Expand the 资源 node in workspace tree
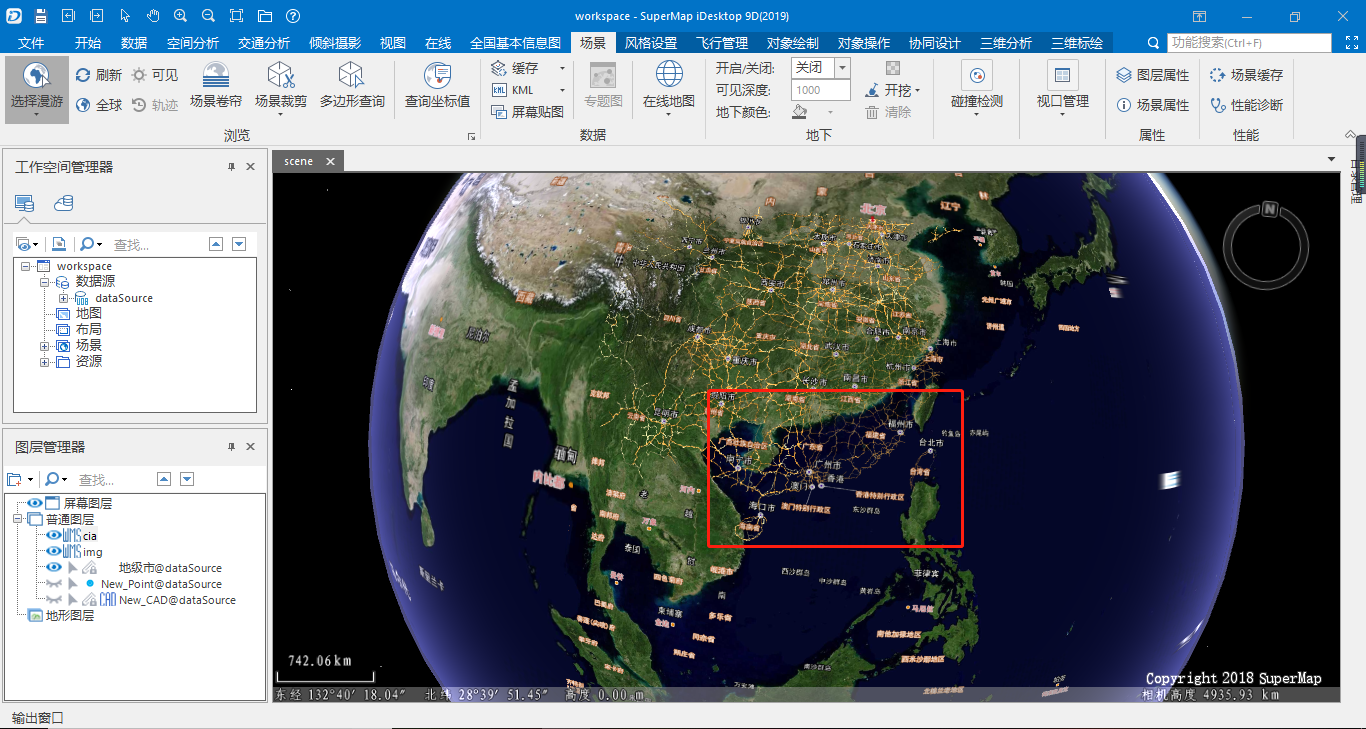Image resolution: width=1366 pixels, height=729 pixels. (x=44, y=362)
